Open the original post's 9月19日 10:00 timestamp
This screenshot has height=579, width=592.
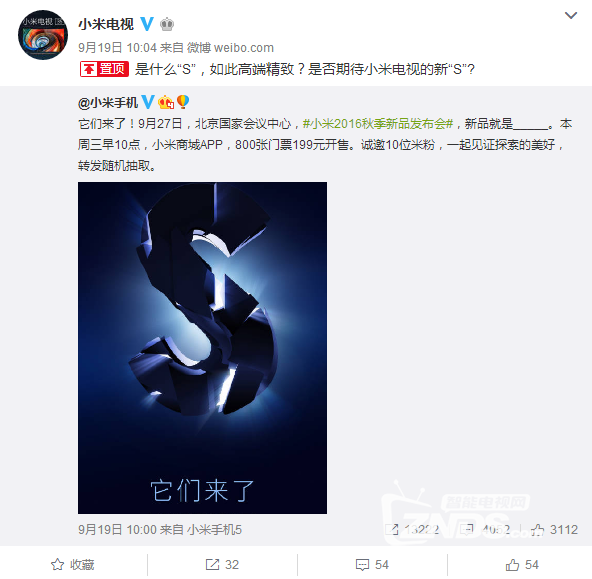117,530
